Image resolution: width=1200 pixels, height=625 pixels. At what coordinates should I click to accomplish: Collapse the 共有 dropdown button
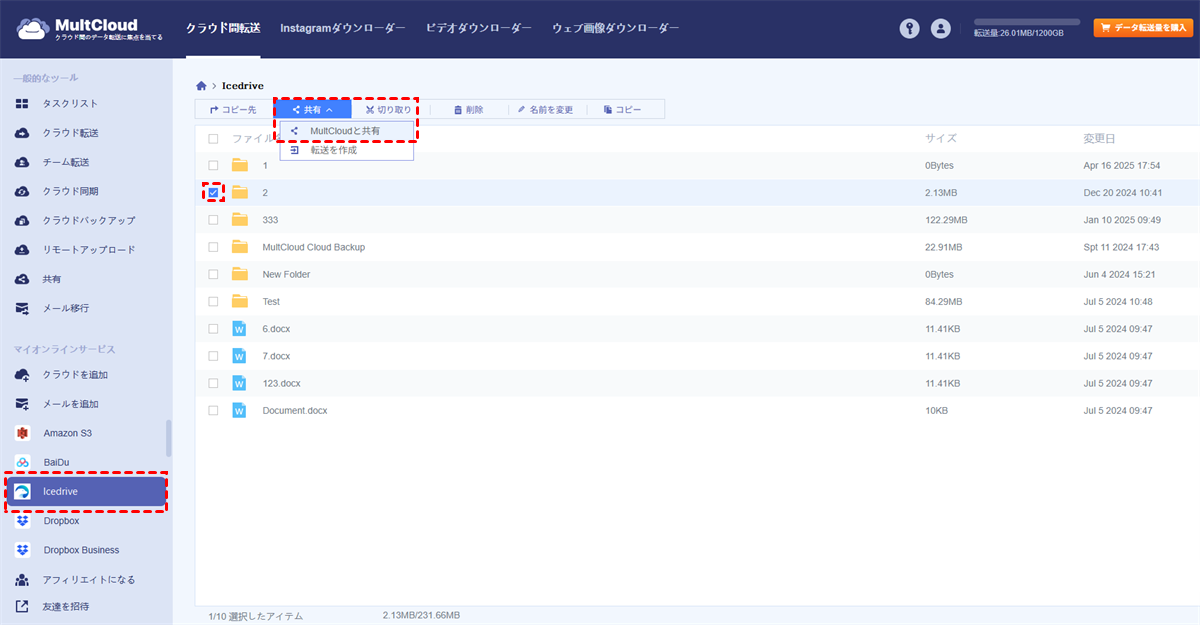313,110
